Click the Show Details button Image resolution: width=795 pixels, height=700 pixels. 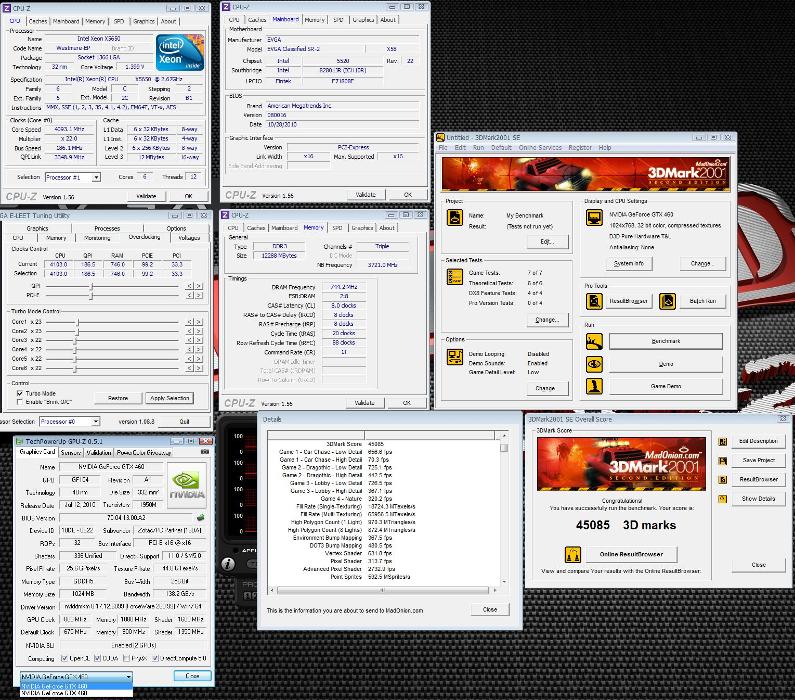tap(758, 499)
